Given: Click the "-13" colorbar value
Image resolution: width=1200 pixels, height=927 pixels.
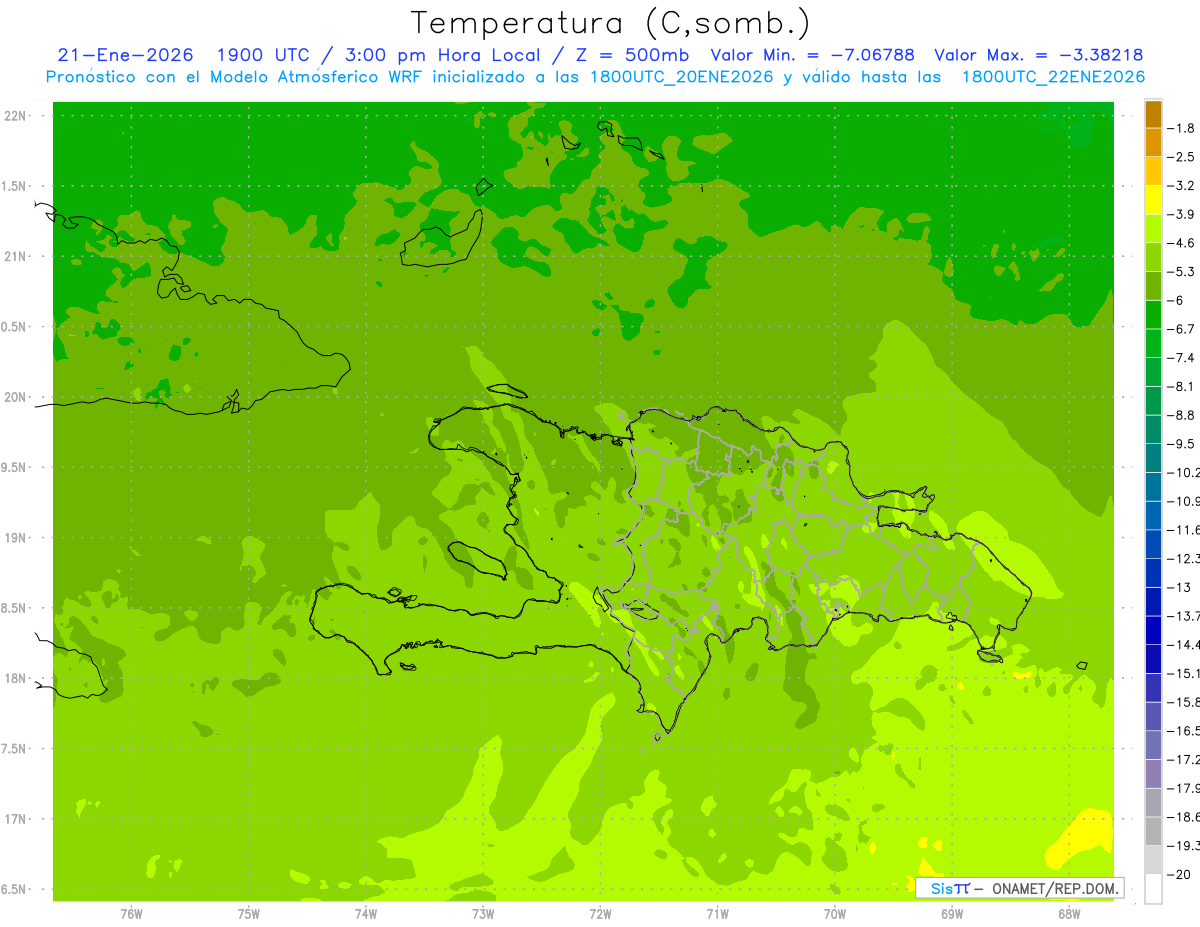Looking at the screenshot, I should pyautogui.click(x=1181, y=587).
